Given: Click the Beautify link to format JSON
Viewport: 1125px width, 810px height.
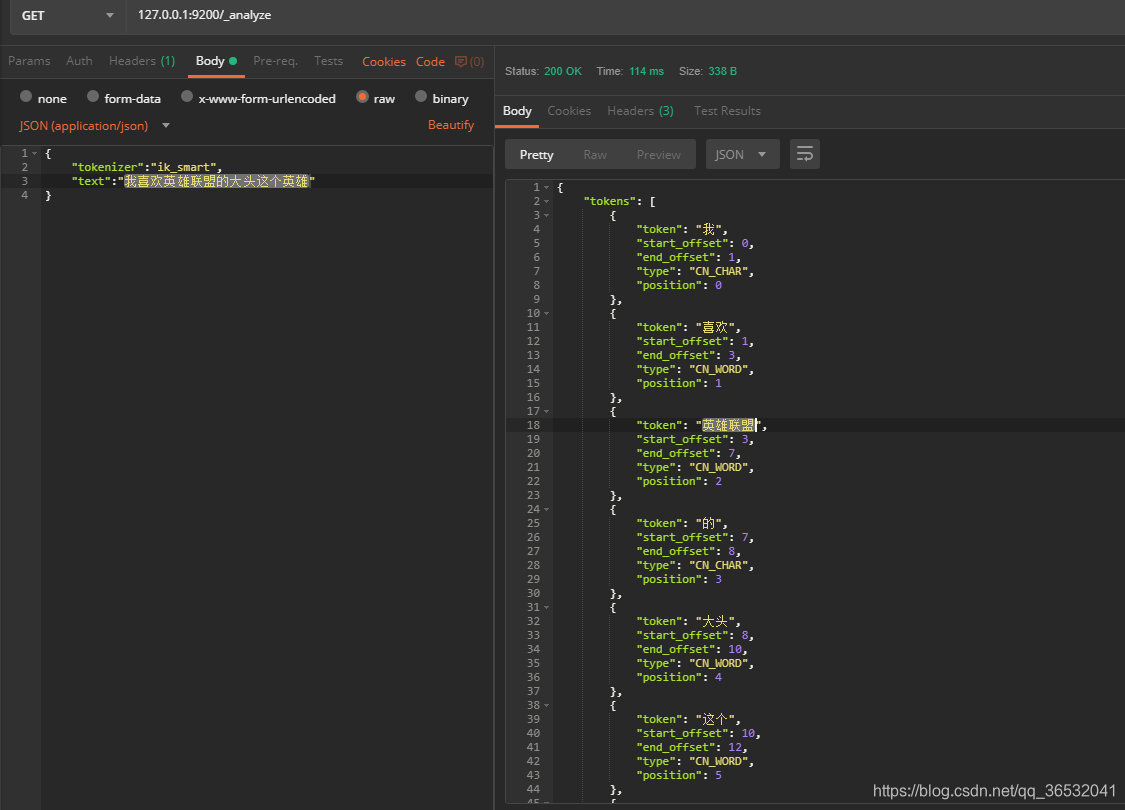Looking at the screenshot, I should (x=450, y=124).
